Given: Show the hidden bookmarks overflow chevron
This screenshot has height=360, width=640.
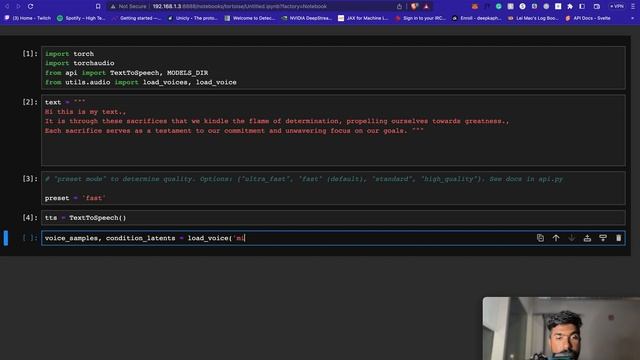Looking at the screenshot, I should click(x=632, y=18).
